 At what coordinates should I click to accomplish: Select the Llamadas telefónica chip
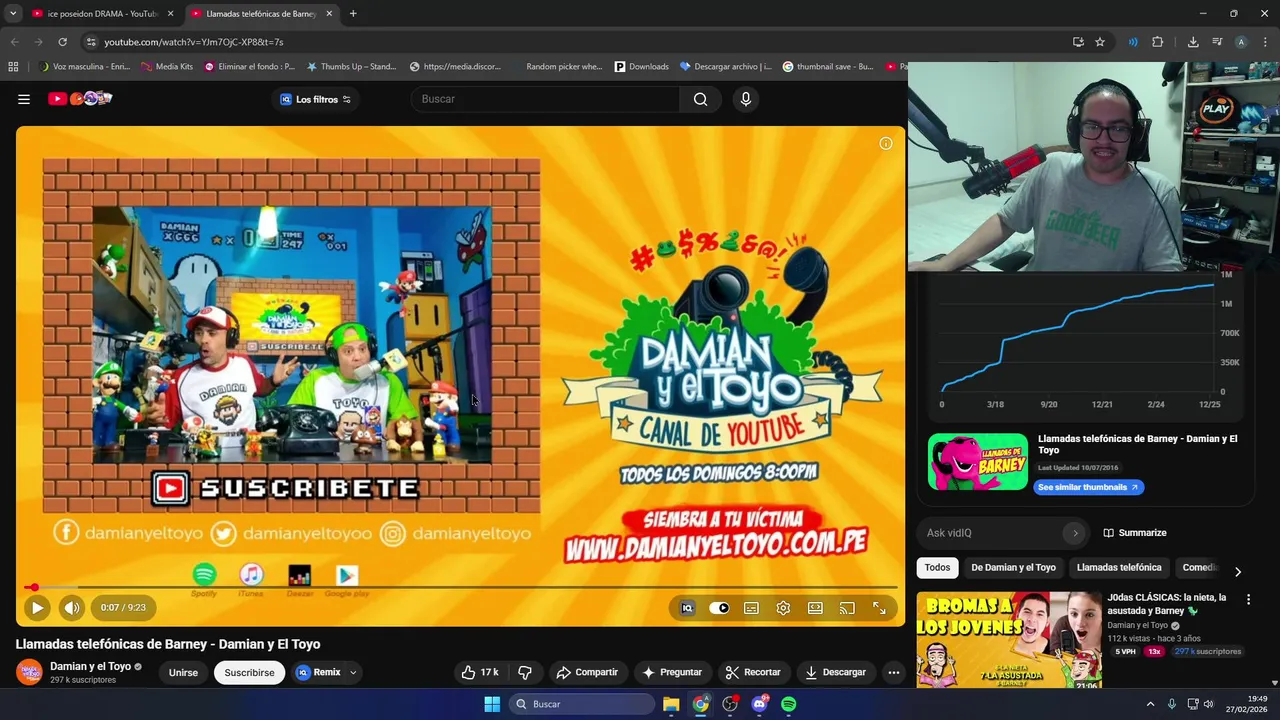coord(1119,567)
